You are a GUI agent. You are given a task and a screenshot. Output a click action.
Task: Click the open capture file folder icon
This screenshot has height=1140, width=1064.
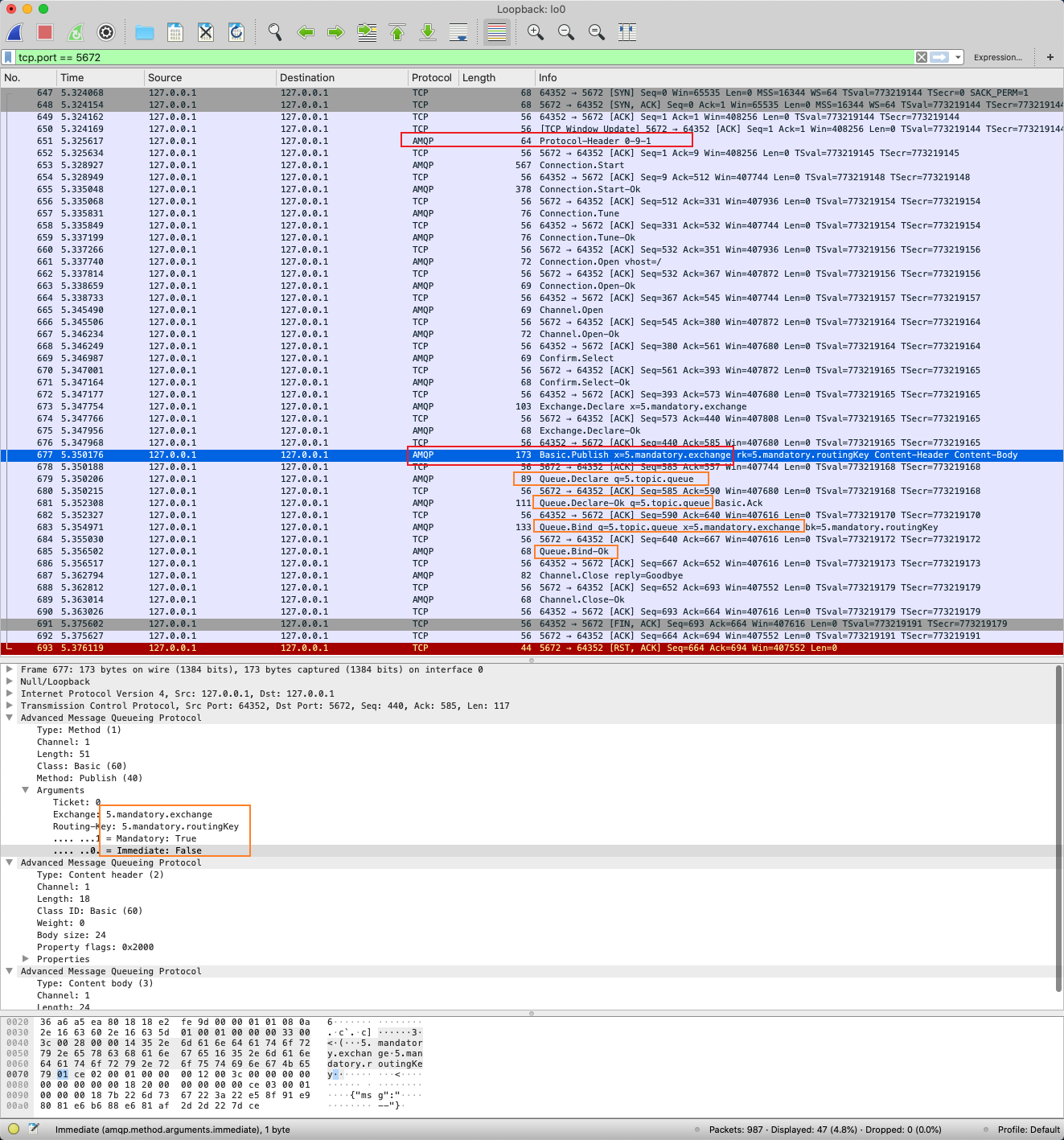coord(145,32)
